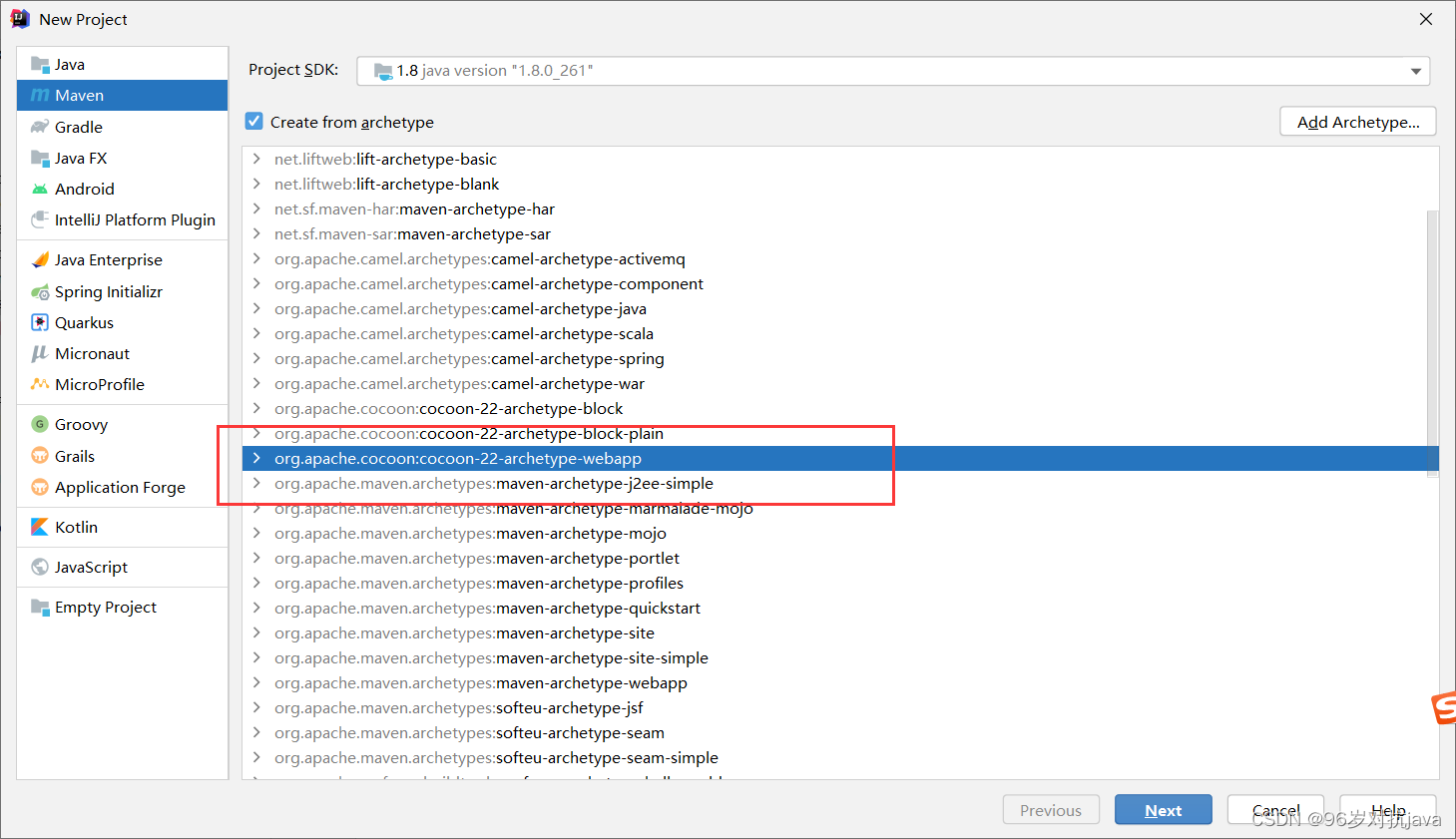Click the IntelliJ logo in title bar
Screen dimensions: 1456x839
20,19
